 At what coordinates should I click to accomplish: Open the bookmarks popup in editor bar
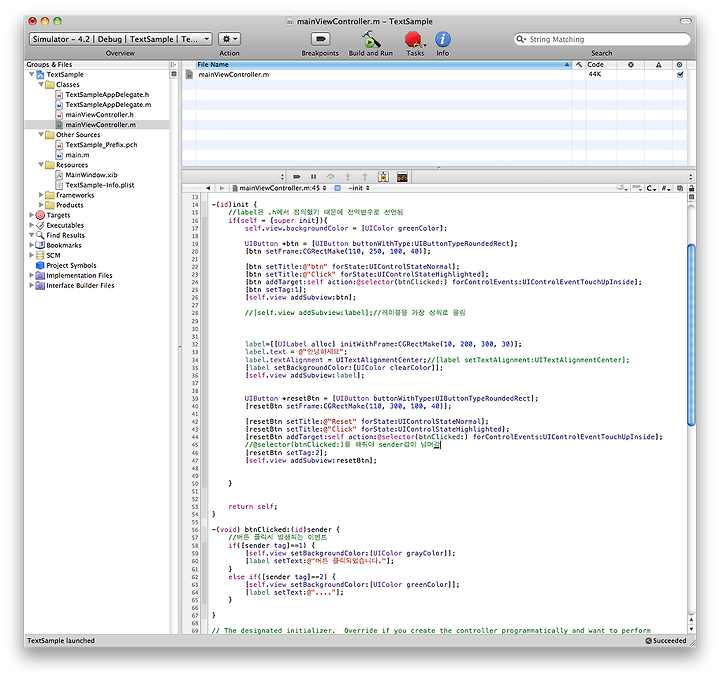623,188
